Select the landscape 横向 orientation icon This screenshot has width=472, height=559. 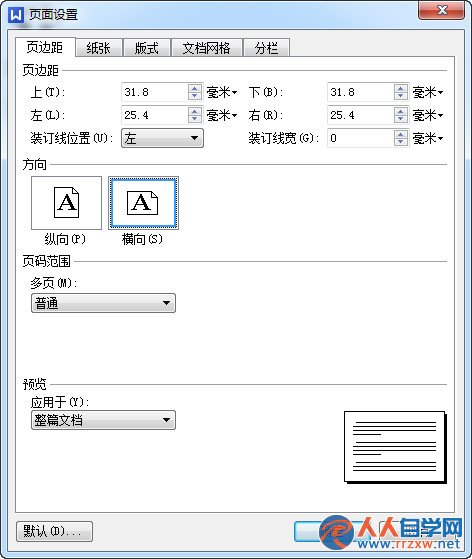coord(143,203)
